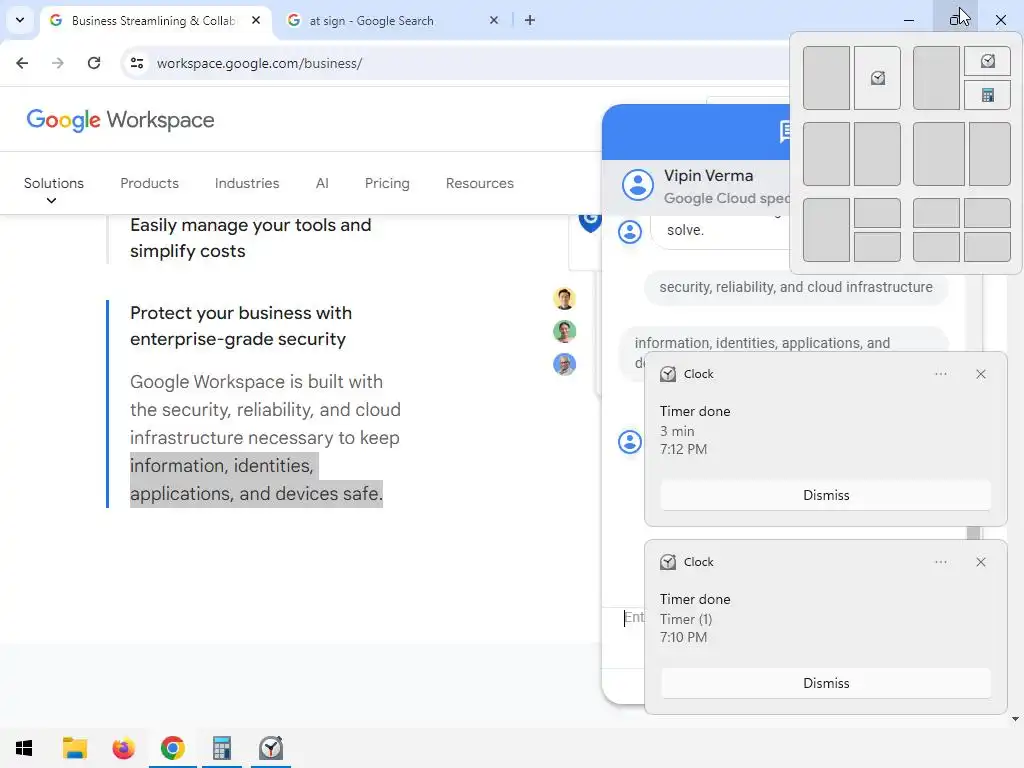Open options for Timer (1) notification
The image size is (1024, 768).
click(x=940, y=562)
